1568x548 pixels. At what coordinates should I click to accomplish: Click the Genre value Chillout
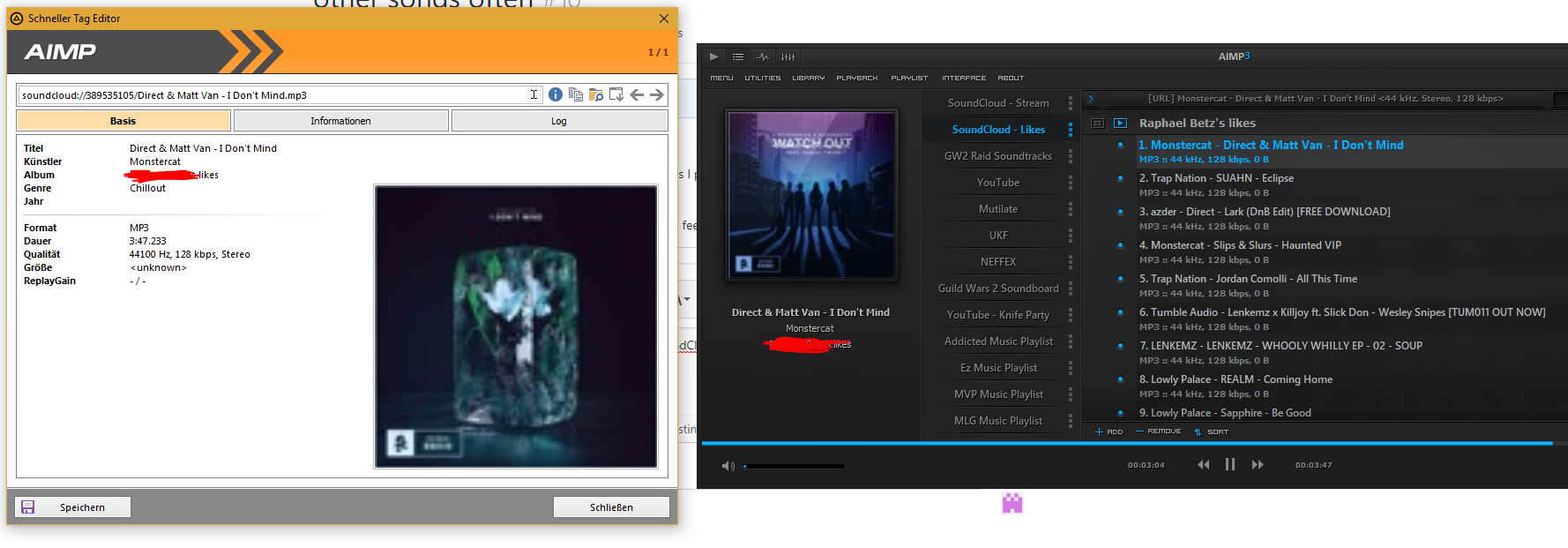[147, 188]
